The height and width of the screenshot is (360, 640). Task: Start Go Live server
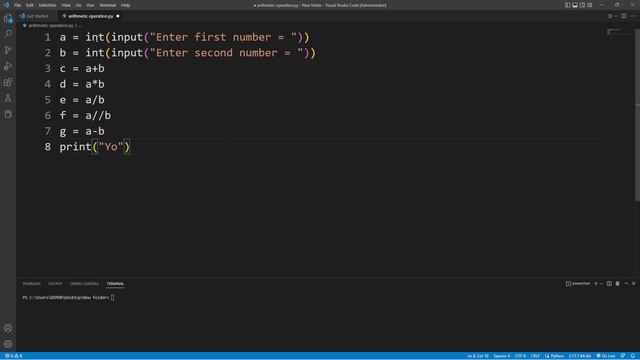click(606, 356)
